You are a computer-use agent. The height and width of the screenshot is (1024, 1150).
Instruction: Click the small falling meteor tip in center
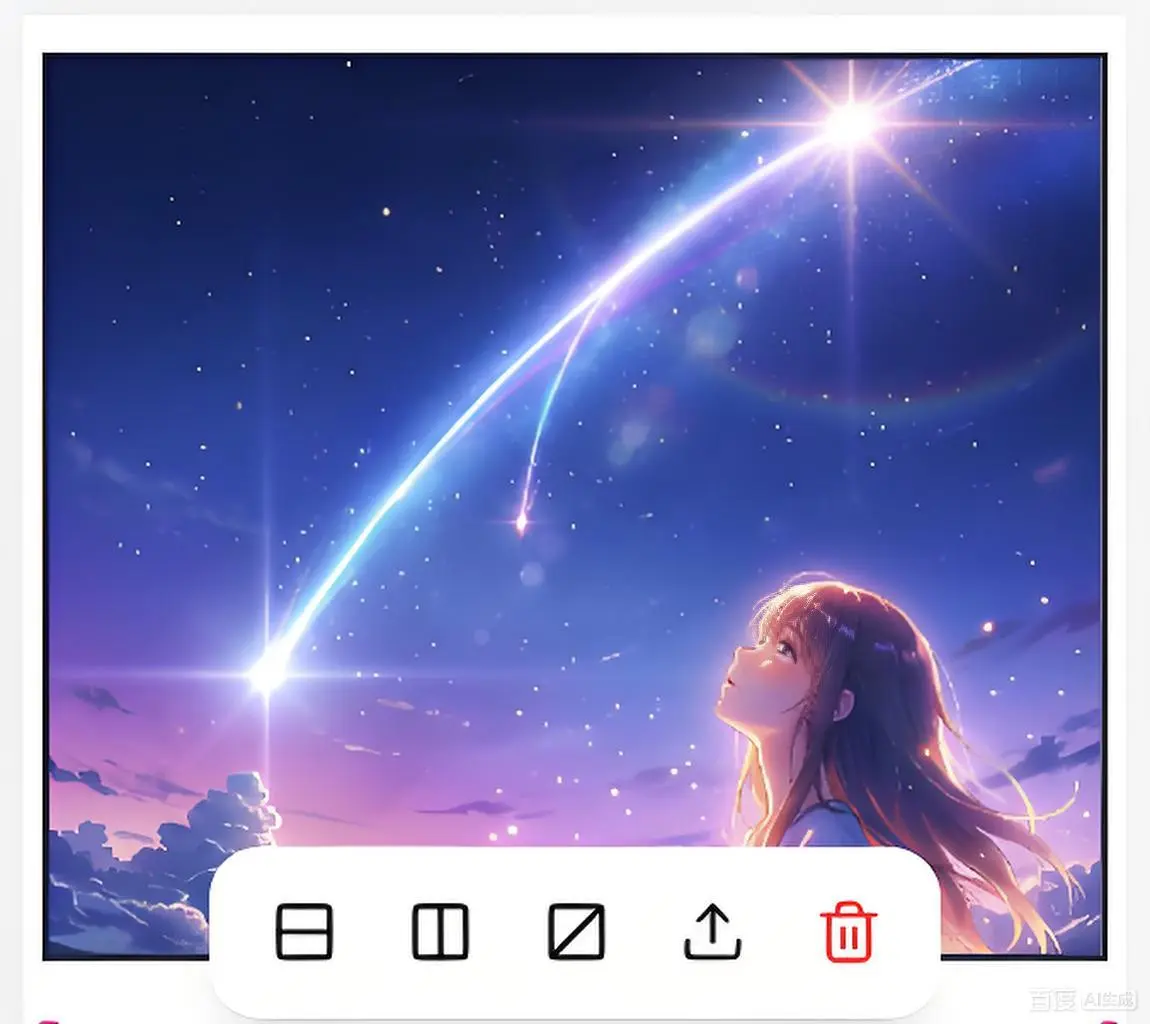click(521, 522)
